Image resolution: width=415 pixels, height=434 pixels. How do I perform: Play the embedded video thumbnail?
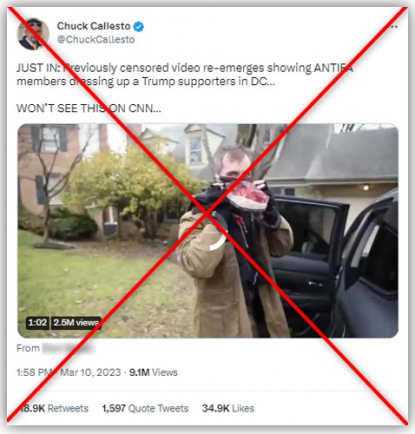click(208, 231)
